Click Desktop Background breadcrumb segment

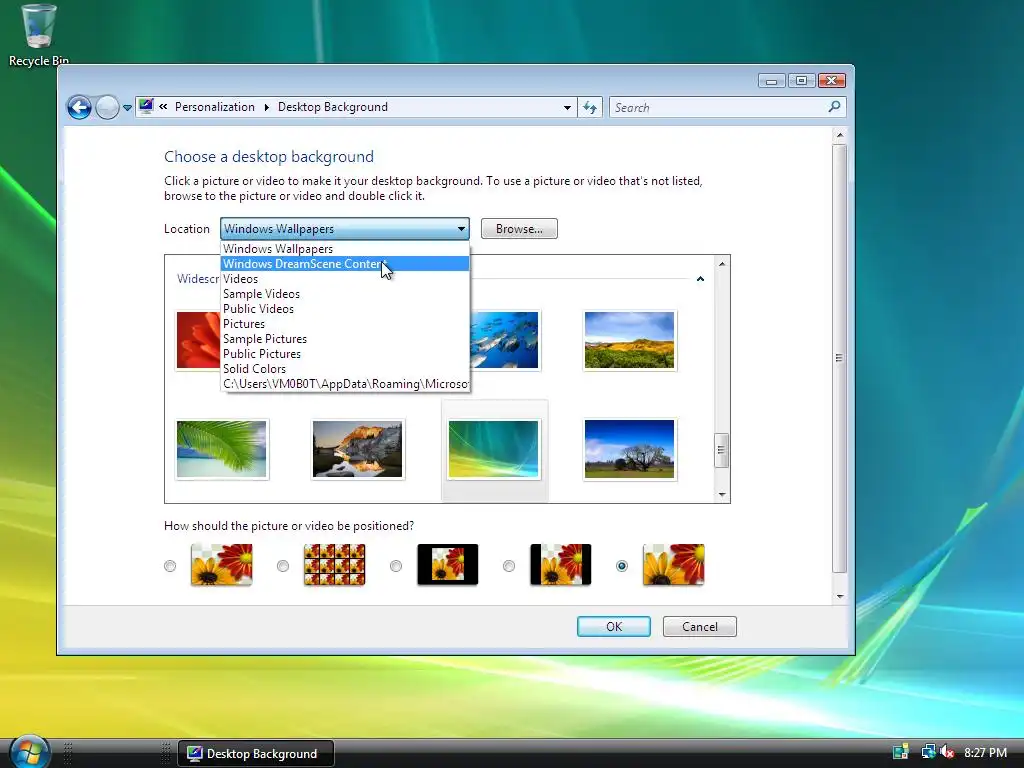pos(332,107)
